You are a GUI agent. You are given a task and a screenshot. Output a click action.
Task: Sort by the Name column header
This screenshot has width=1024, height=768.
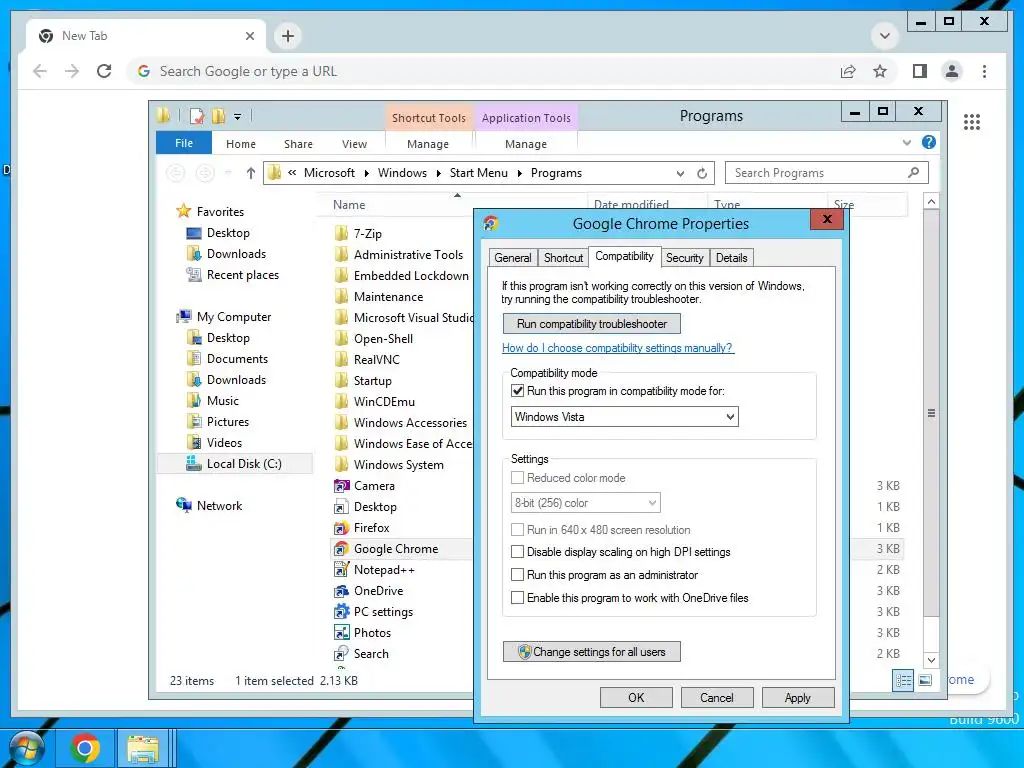(x=451, y=205)
